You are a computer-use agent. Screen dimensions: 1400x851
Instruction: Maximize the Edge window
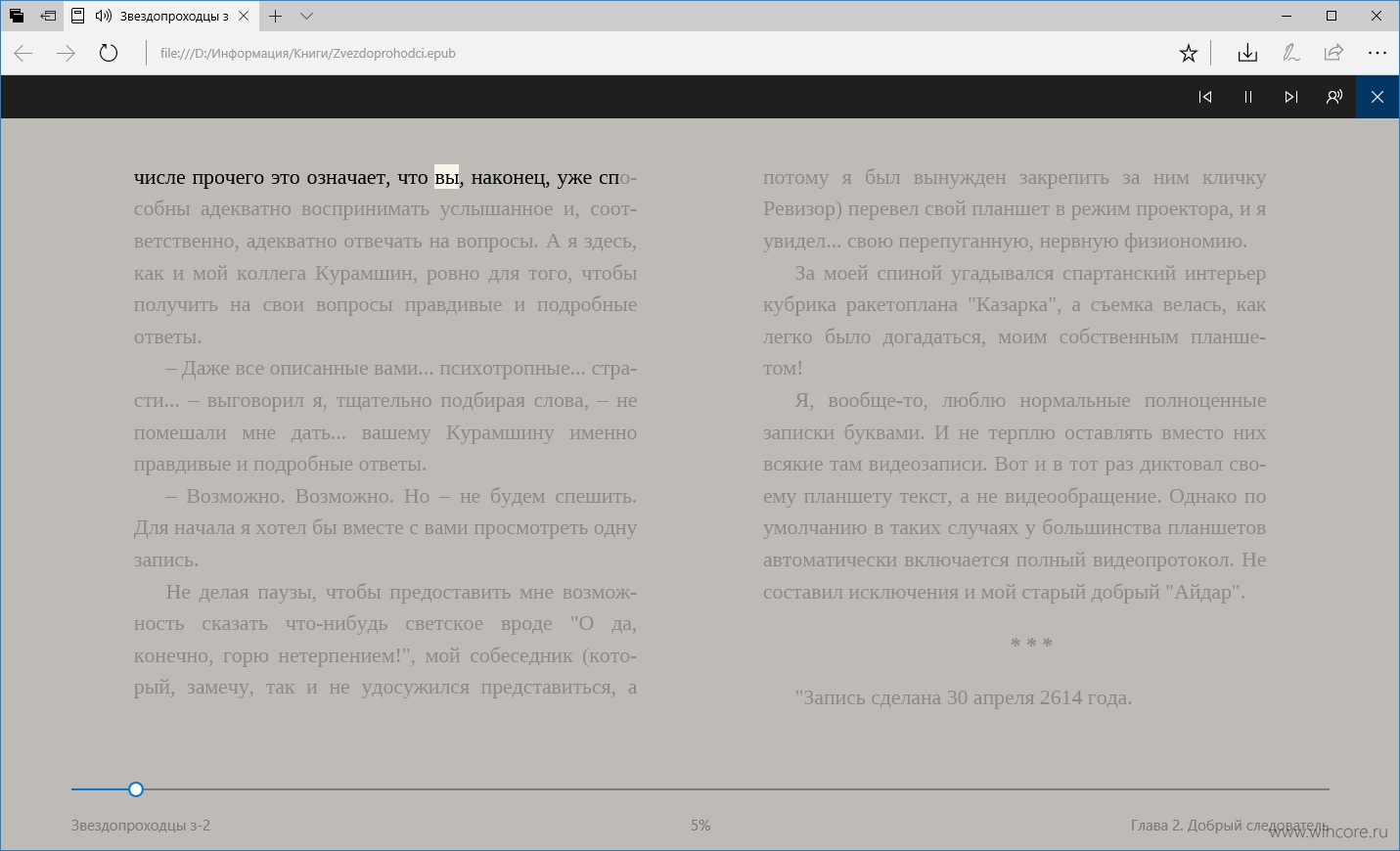pyautogui.click(x=1332, y=16)
